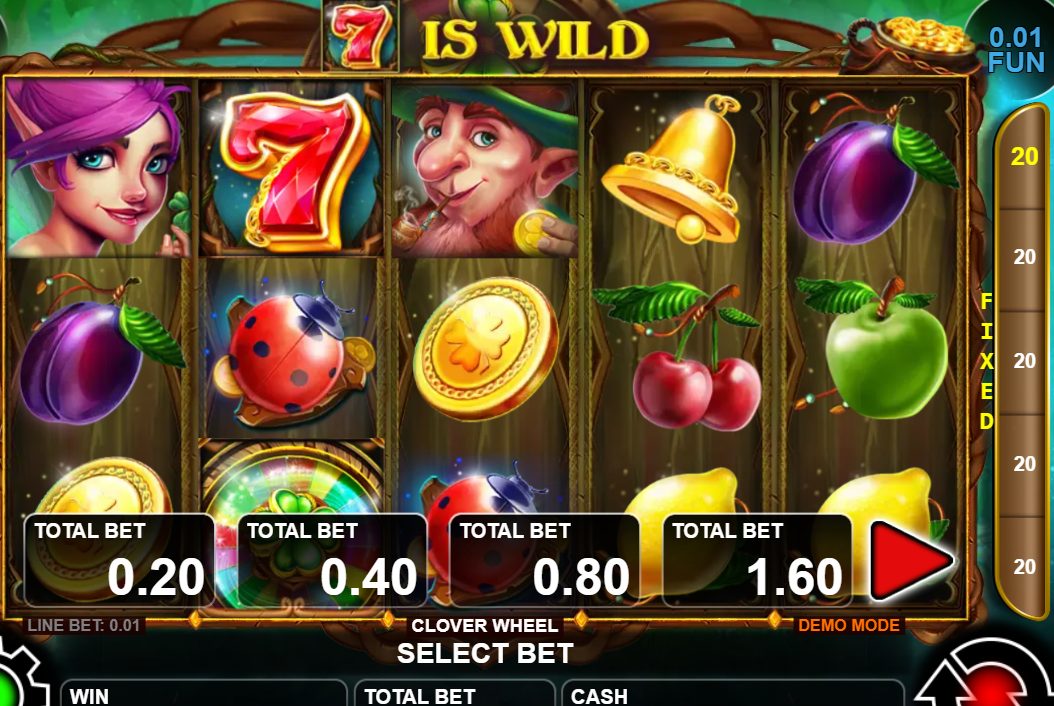Select the 0.20 total bet option
1054x706 pixels.
tap(119, 561)
